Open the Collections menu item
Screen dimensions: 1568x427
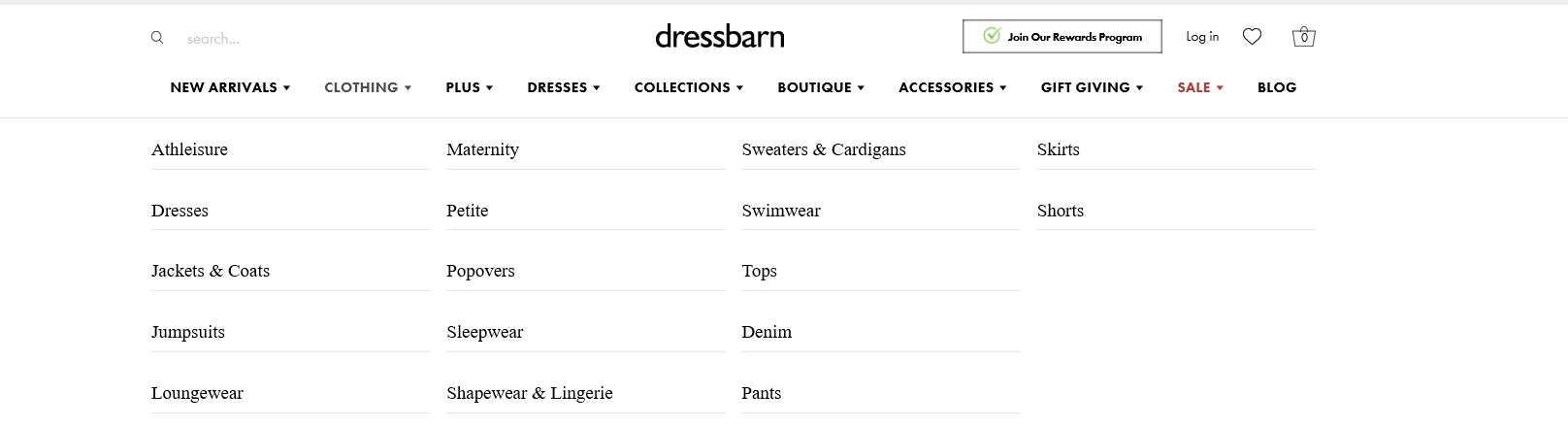point(689,87)
